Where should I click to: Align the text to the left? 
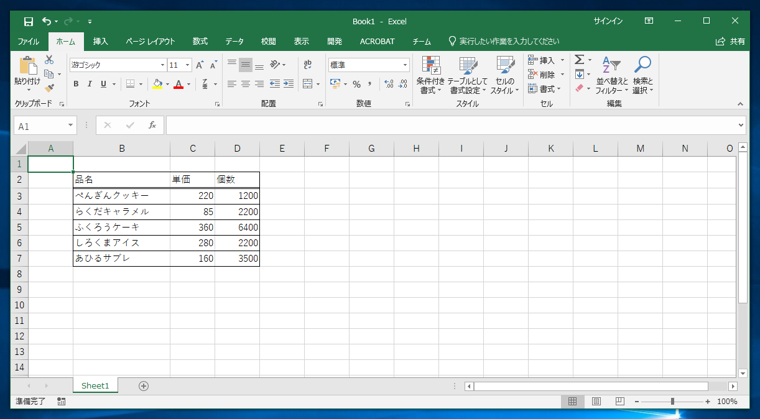(x=232, y=84)
